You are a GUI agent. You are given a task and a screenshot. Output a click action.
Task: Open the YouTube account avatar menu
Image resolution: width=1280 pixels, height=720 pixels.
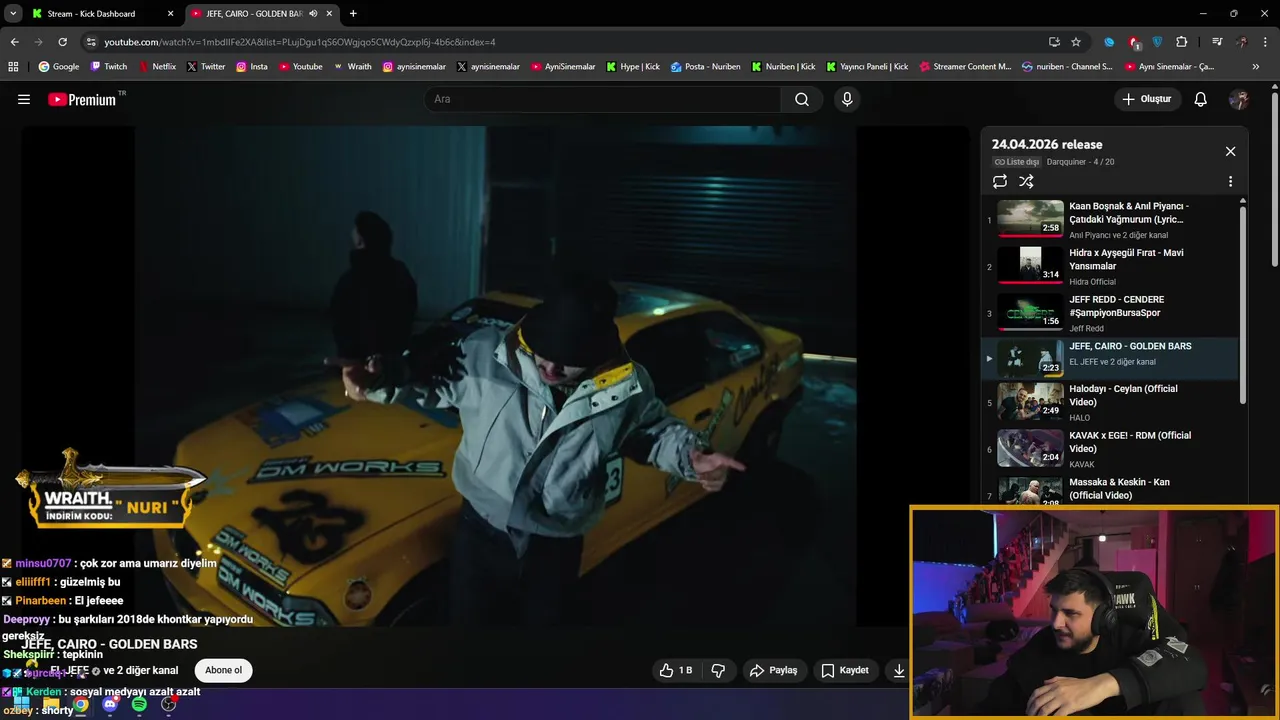click(1239, 99)
